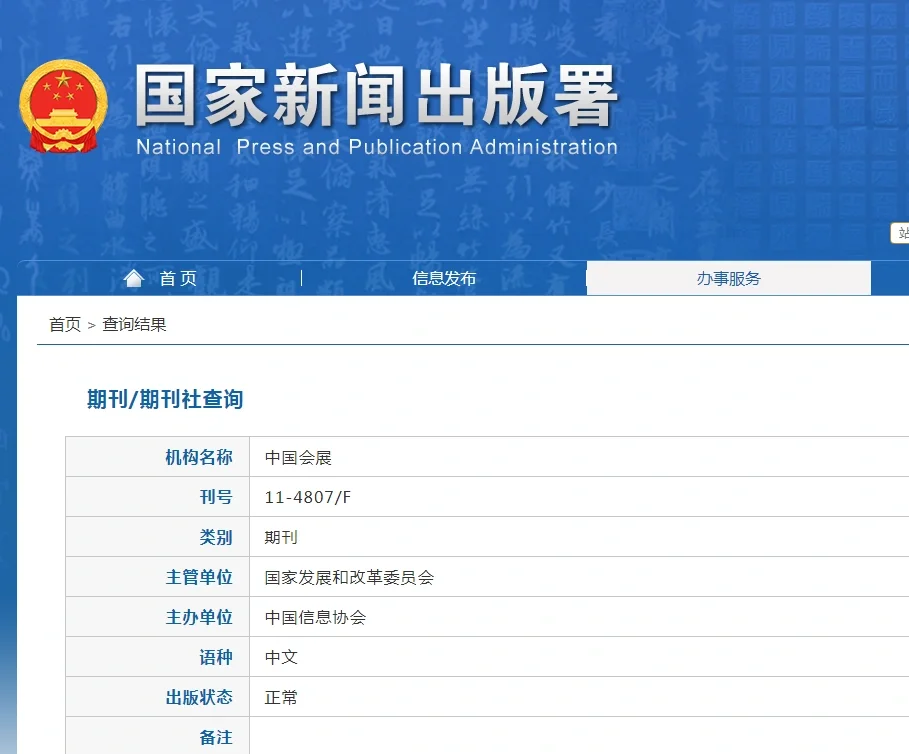The height and width of the screenshot is (754, 909).
Task: Switch to the 信息发布 tab
Action: (443, 278)
